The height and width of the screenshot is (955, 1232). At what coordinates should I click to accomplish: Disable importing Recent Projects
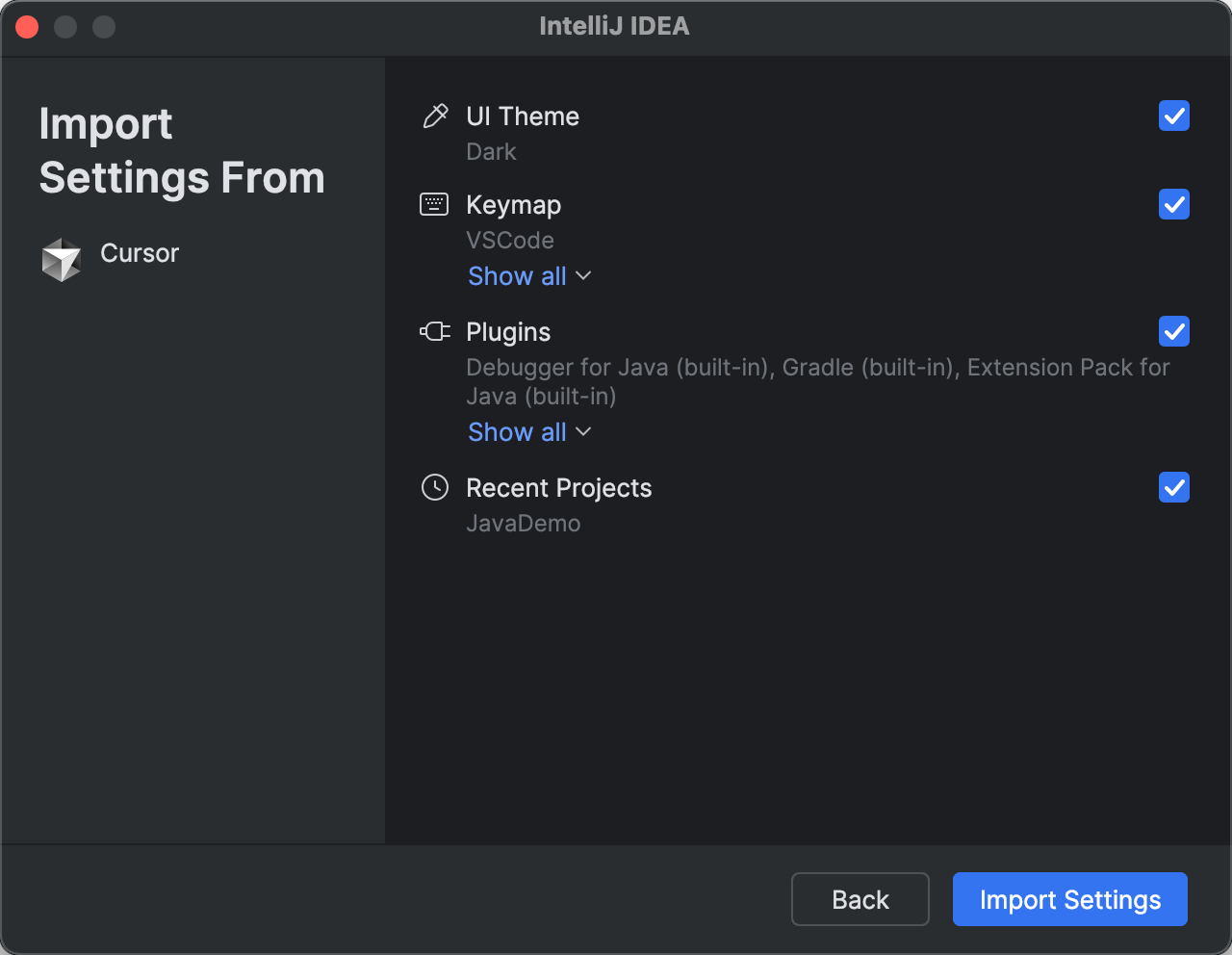(1173, 487)
